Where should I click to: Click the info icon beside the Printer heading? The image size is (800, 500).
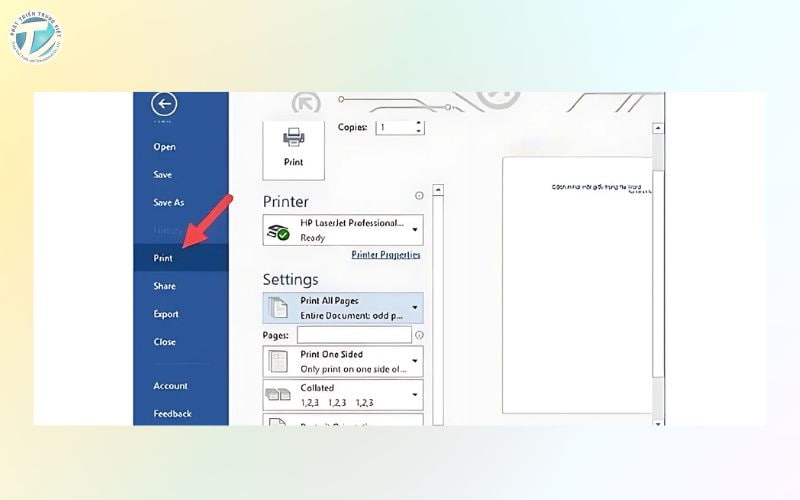(419, 196)
